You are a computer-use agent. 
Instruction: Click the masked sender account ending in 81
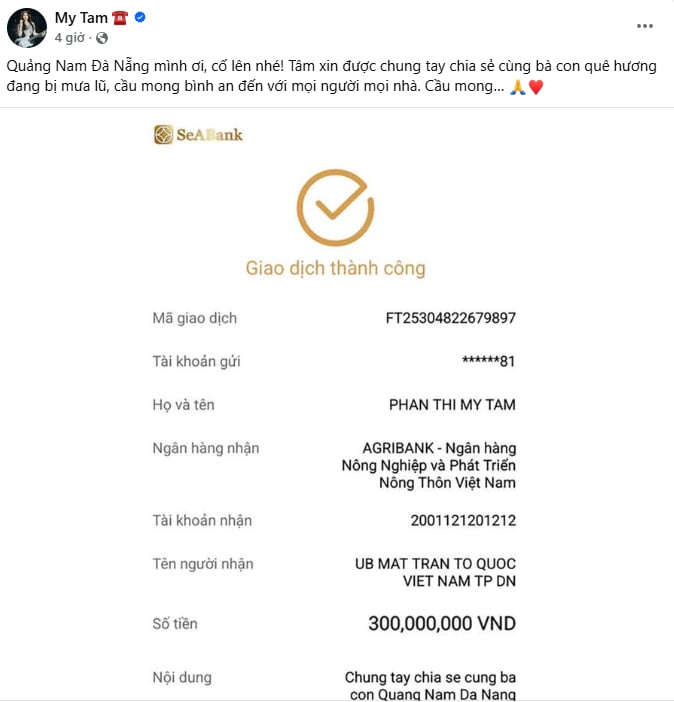(487, 362)
